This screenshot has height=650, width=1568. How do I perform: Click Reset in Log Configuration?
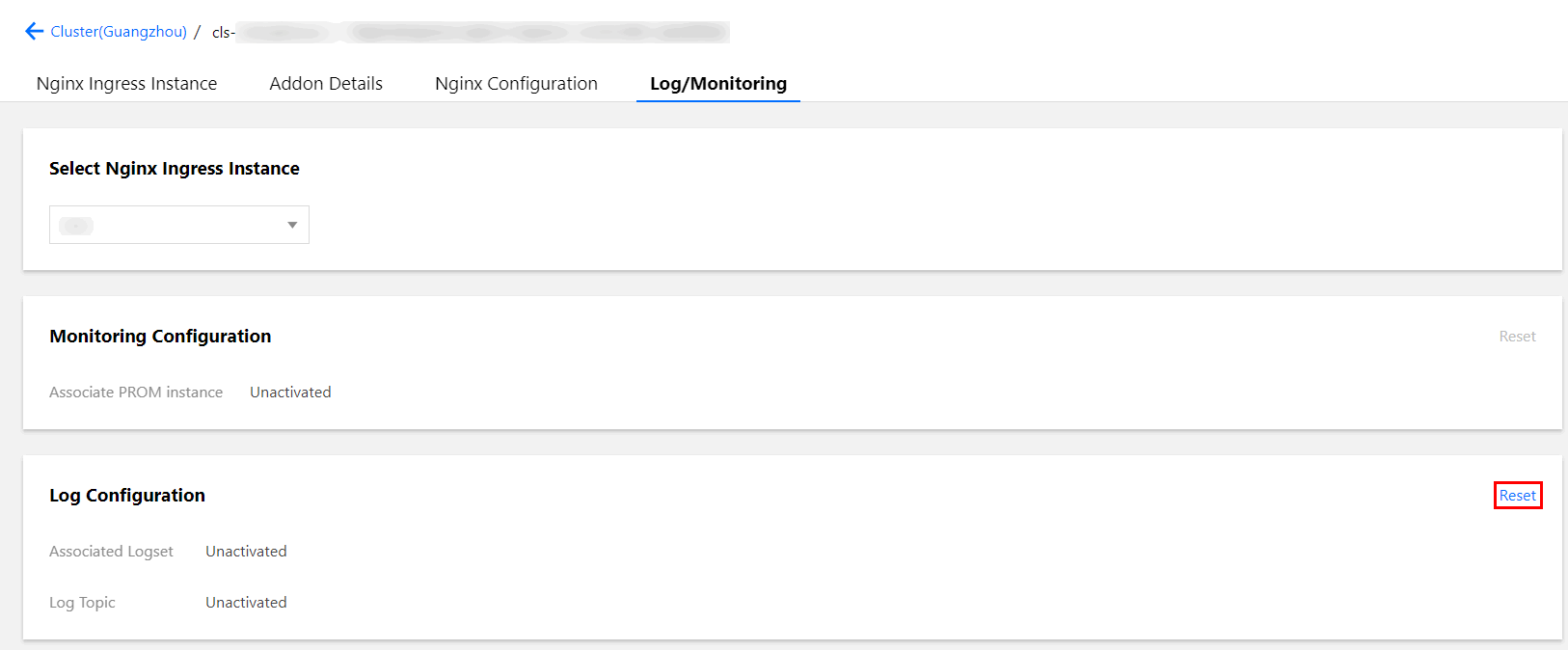coord(1517,496)
